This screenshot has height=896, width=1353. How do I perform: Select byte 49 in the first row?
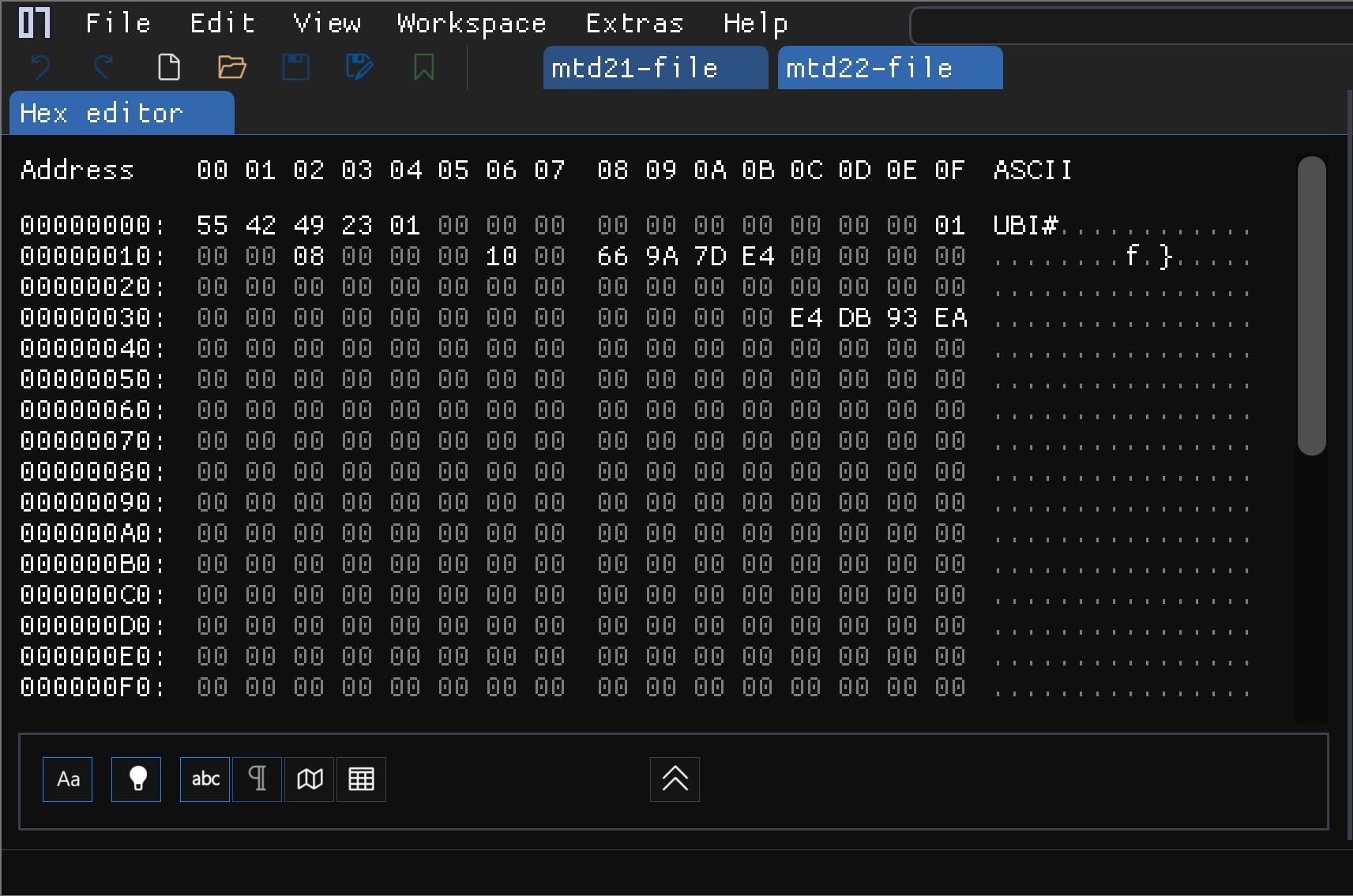309,226
